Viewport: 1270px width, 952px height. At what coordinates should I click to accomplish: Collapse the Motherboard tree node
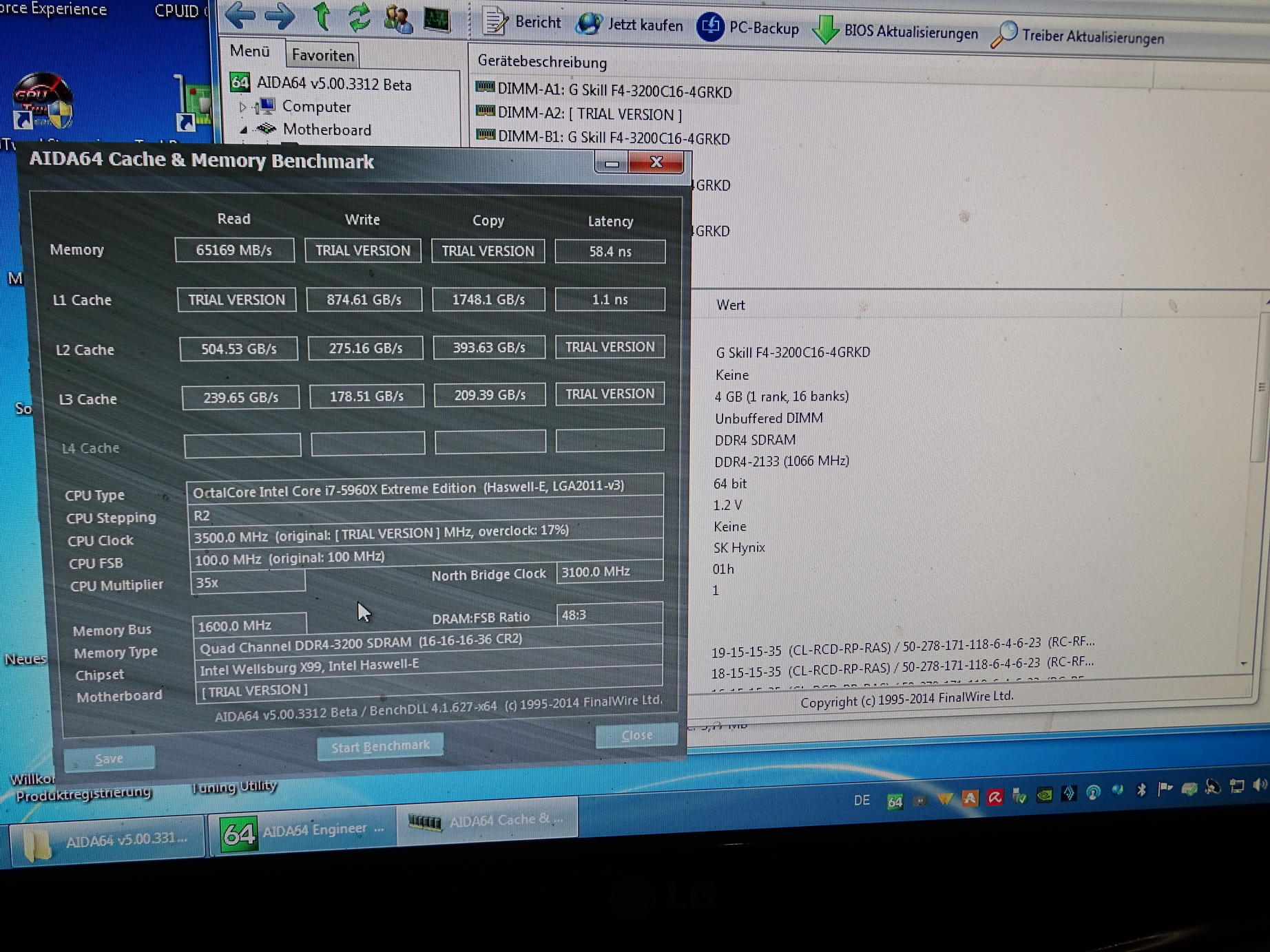pos(243,129)
